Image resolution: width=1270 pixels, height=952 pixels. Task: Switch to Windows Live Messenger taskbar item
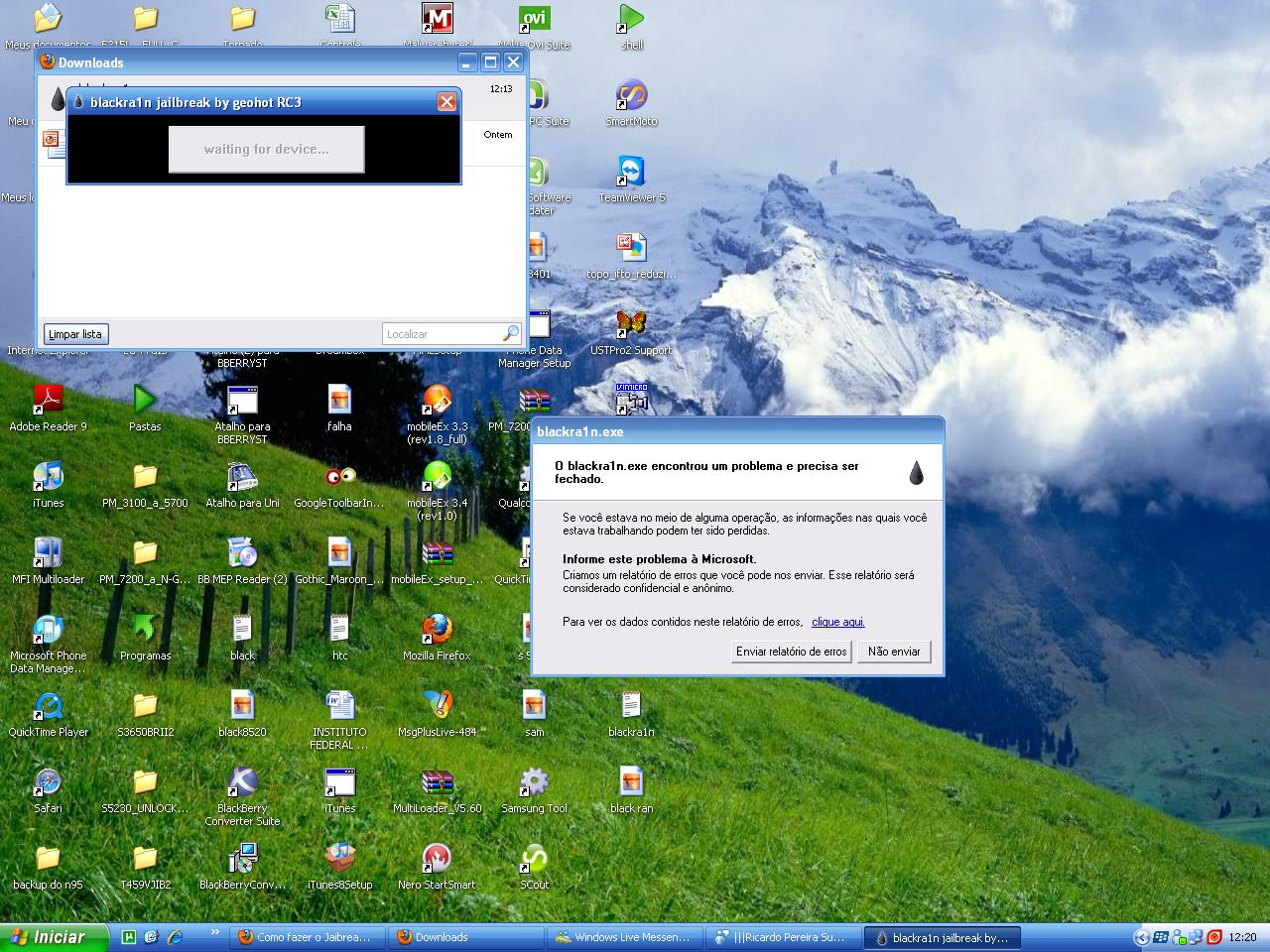625,937
